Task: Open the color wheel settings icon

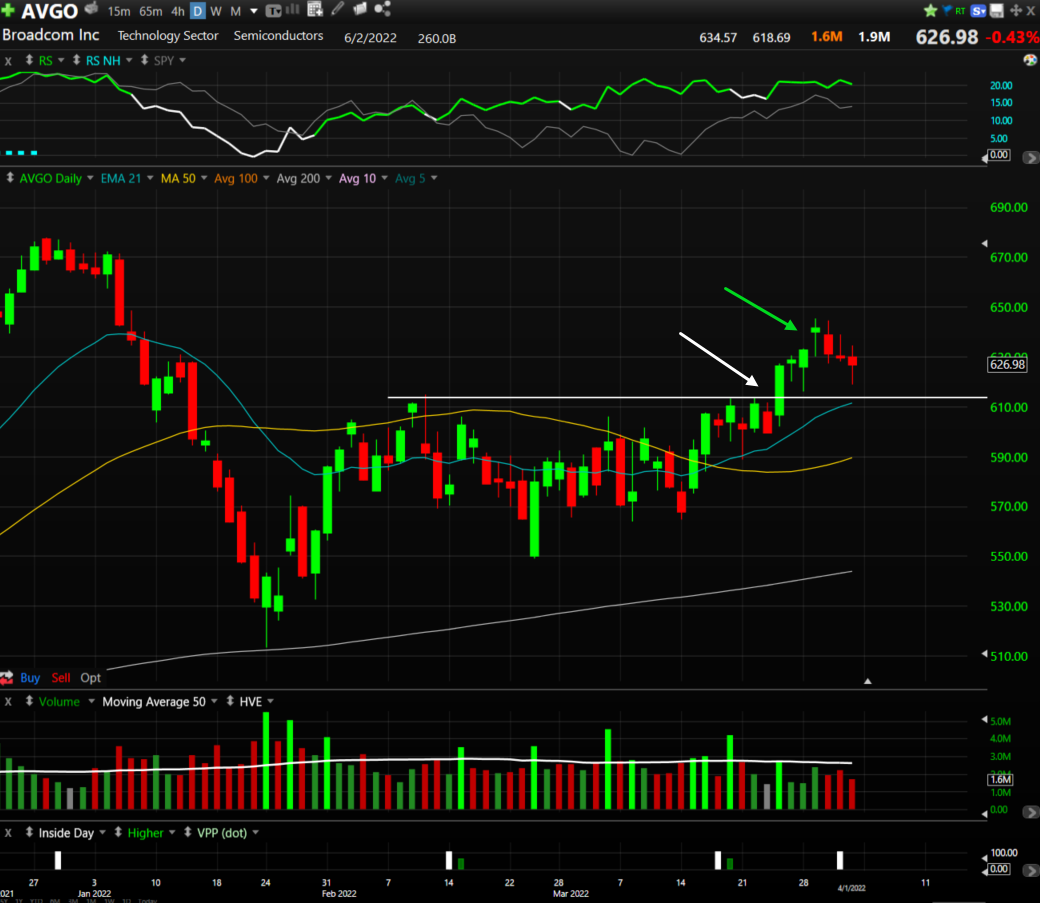Action: click(1030, 60)
